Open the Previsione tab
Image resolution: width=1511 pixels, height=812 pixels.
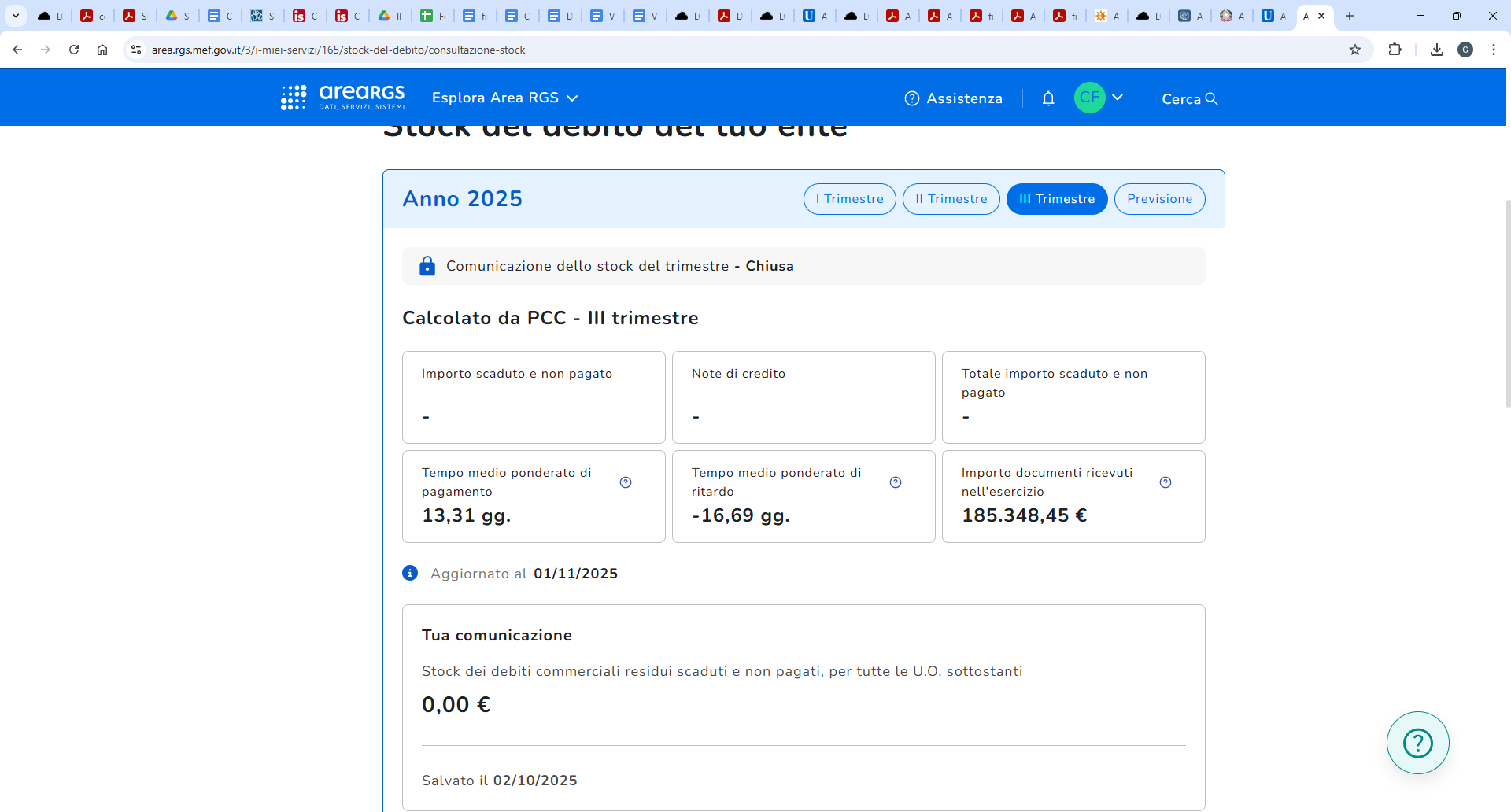tap(1159, 199)
